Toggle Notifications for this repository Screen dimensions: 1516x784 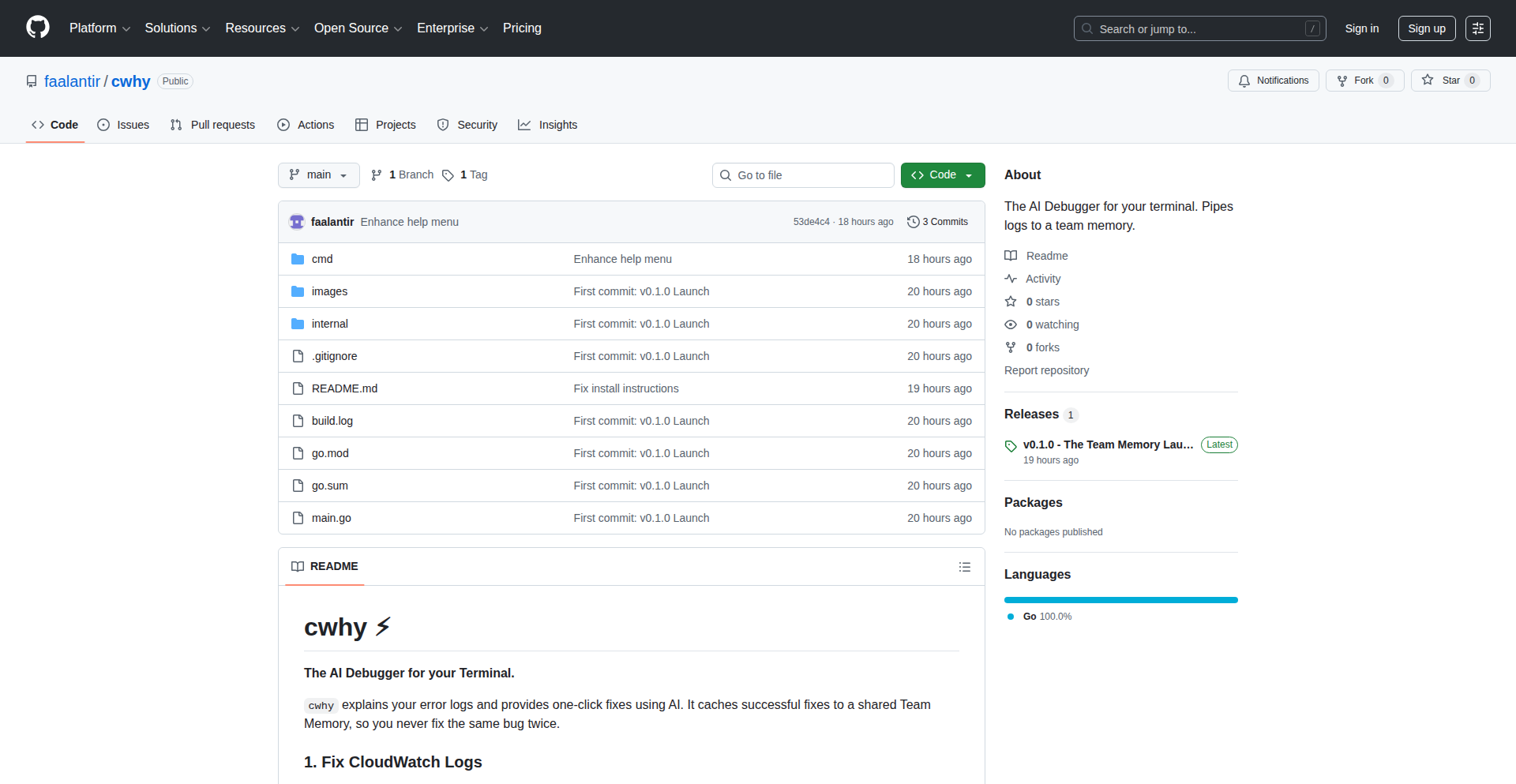pos(1273,81)
